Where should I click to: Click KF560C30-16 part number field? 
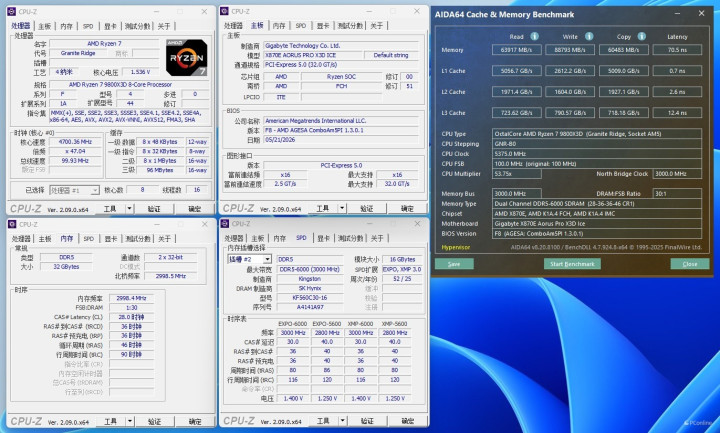pos(309,298)
